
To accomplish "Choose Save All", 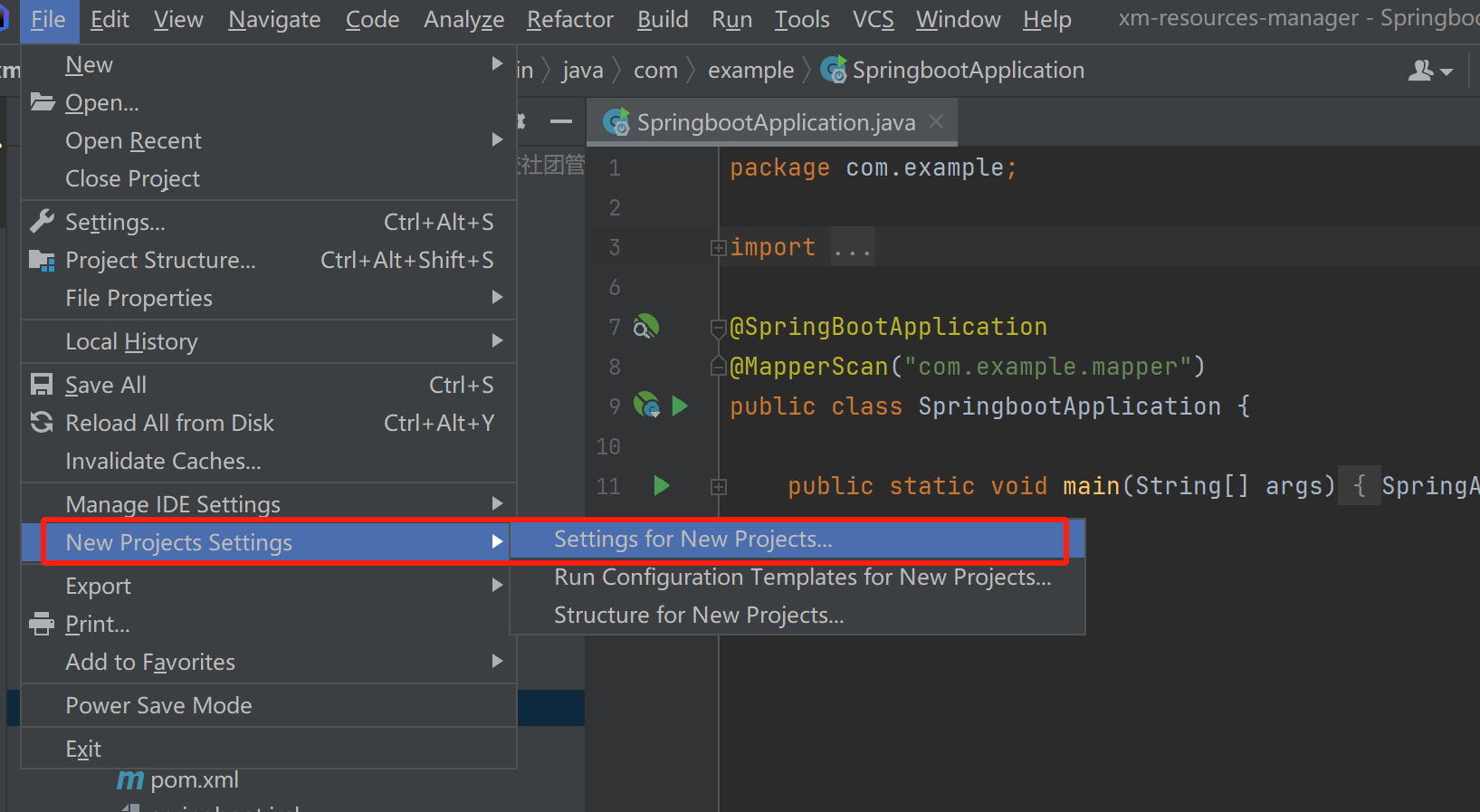I will tap(269, 386).
